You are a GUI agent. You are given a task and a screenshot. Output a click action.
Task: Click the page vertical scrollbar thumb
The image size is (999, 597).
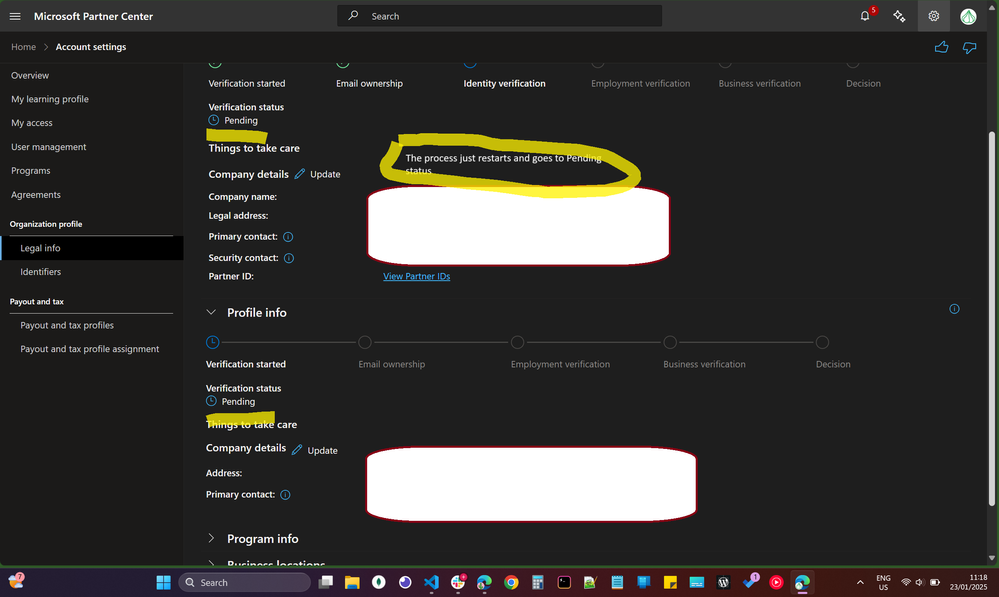(991, 319)
